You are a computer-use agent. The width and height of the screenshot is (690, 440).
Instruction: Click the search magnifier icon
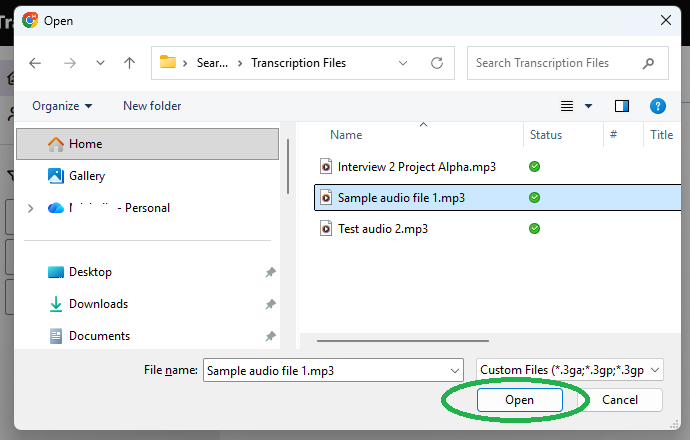pos(648,63)
